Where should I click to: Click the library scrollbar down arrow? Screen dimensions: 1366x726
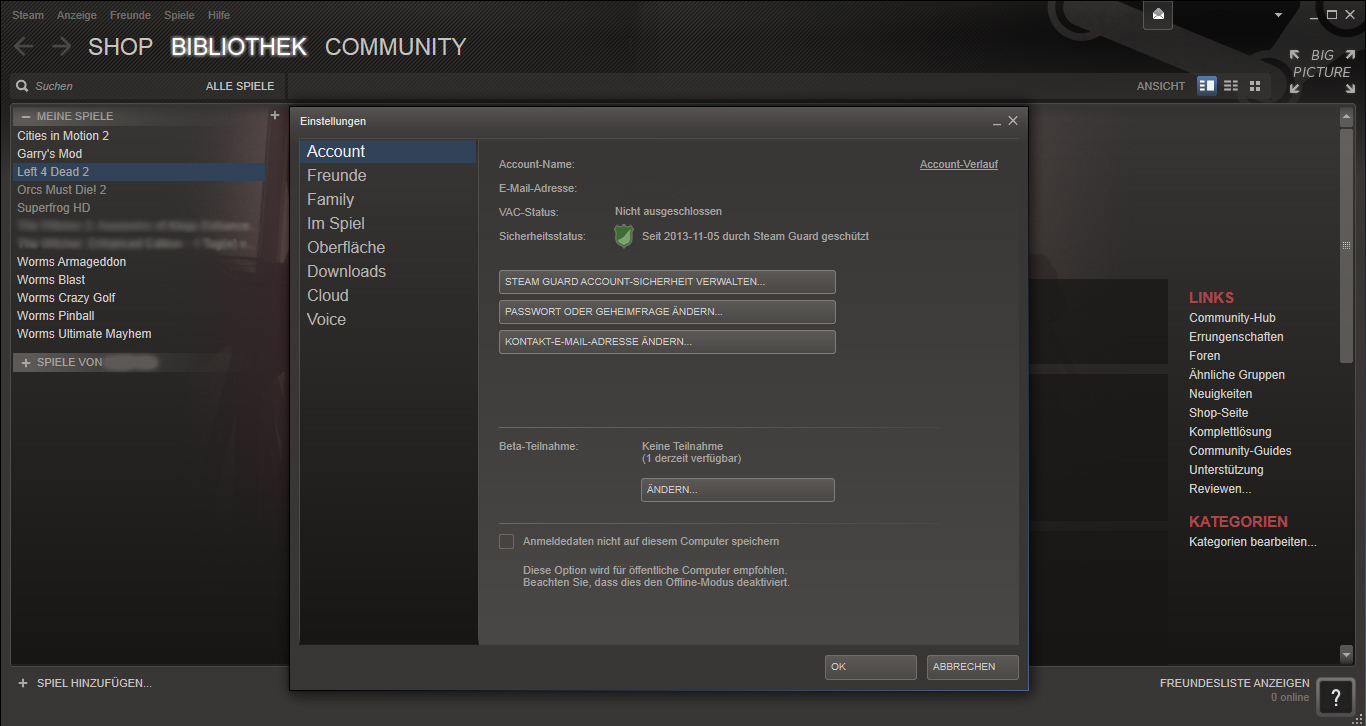pyautogui.click(x=1346, y=654)
